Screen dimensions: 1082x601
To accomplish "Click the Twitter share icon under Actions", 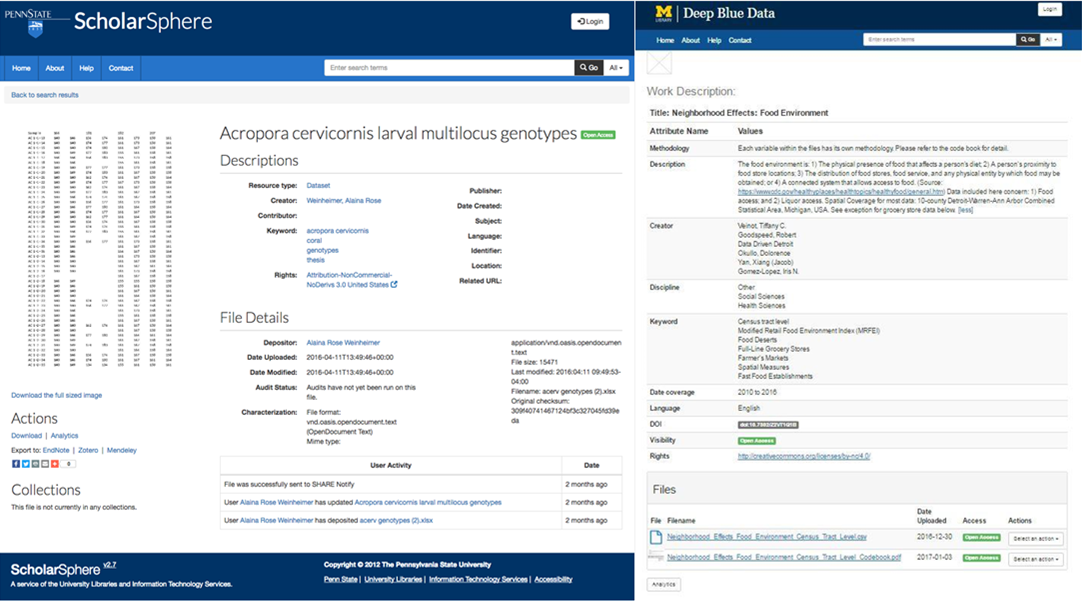I will click(25, 464).
